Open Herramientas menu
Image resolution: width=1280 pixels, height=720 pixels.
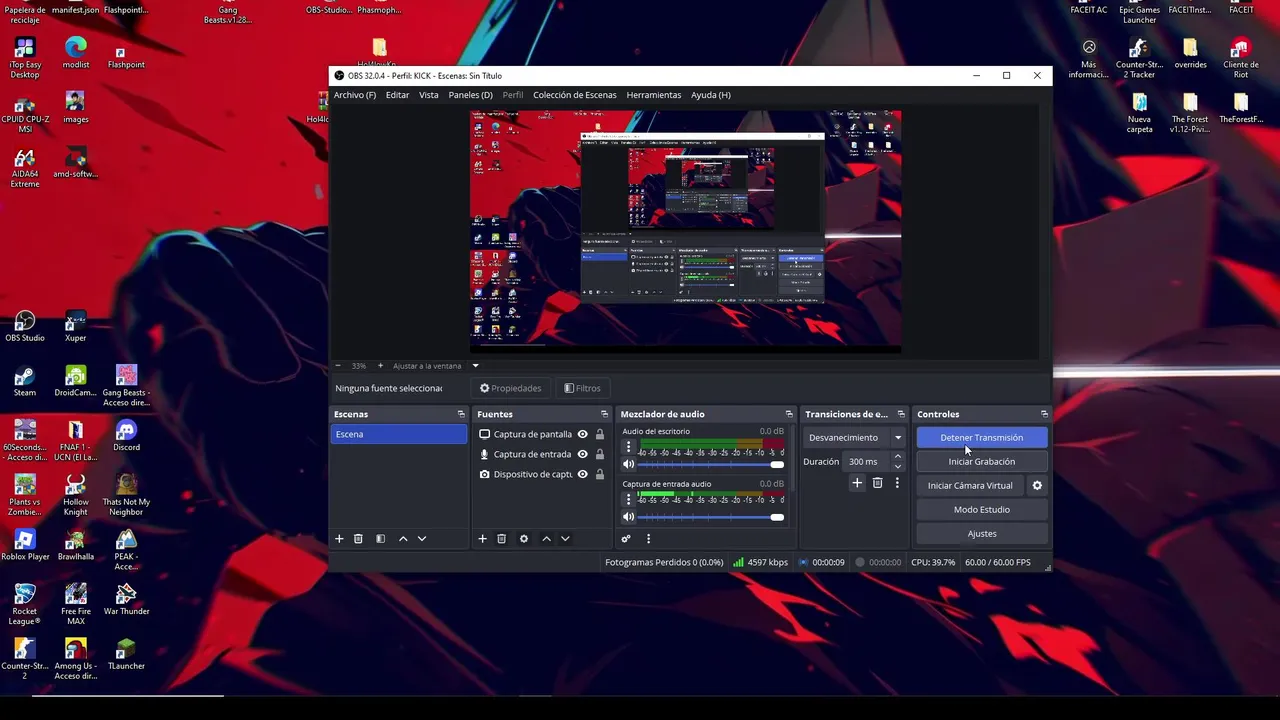coord(654,95)
